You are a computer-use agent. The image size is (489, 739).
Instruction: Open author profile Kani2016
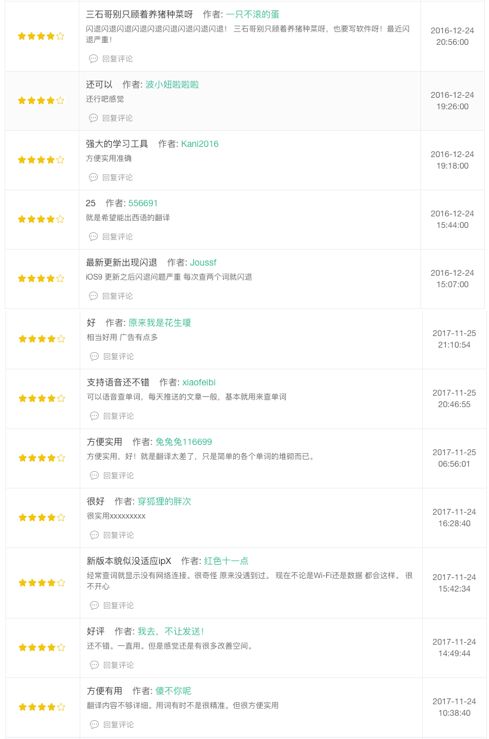(x=200, y=144)
